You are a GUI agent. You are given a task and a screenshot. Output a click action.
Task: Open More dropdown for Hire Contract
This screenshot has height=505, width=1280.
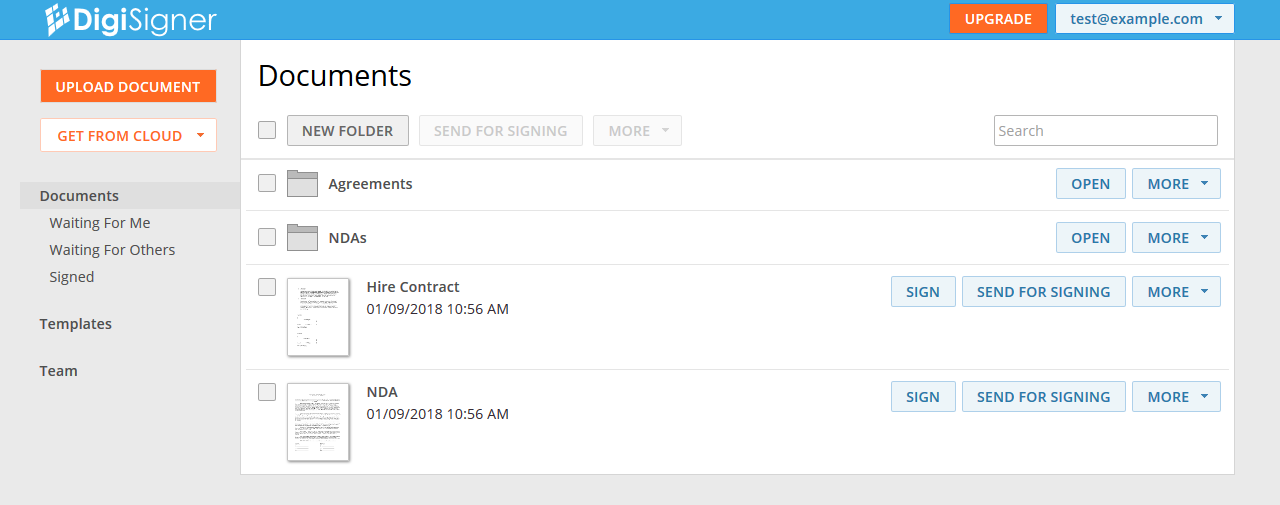1176,292
